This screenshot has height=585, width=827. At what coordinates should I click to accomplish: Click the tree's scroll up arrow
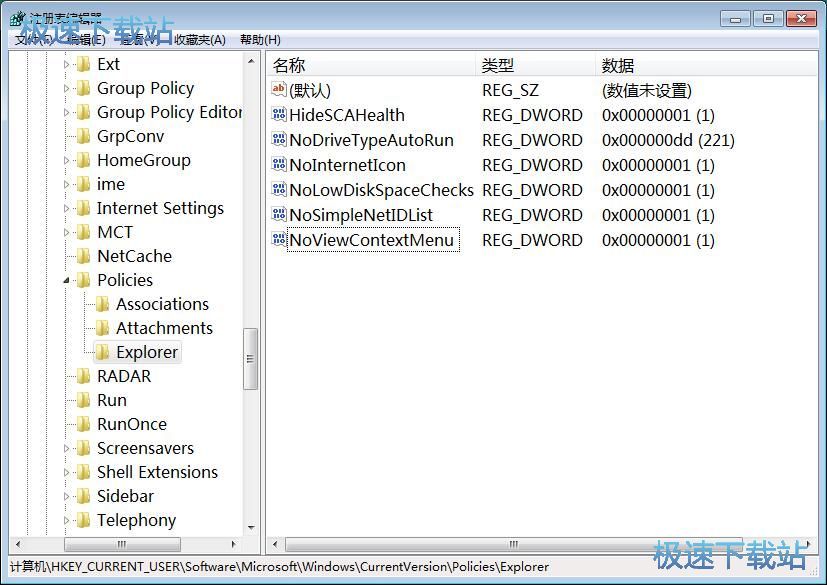click(251, 62)
